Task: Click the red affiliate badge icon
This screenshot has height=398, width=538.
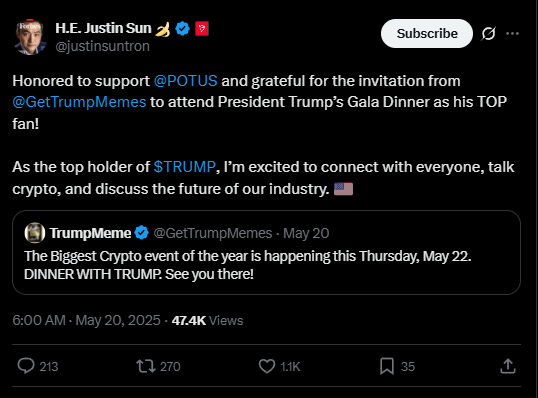Action: [x=202, y=28]
